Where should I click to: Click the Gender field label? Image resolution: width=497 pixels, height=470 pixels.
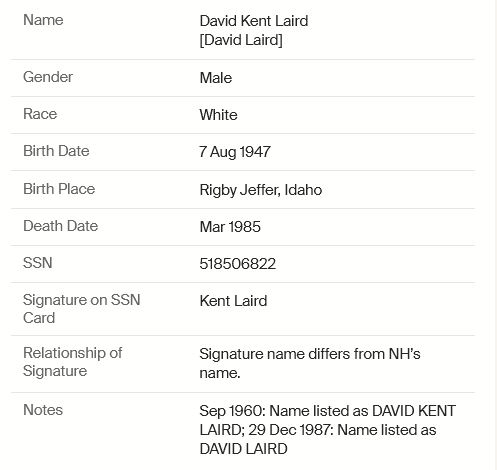[x=48, y=77]
